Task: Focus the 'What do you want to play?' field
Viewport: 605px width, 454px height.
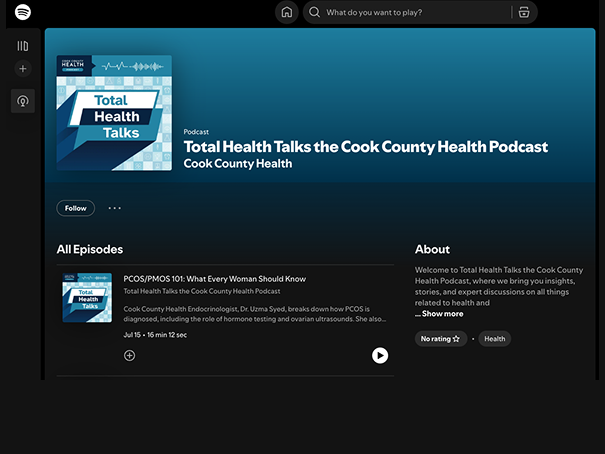Action: (x=420, y=12)
